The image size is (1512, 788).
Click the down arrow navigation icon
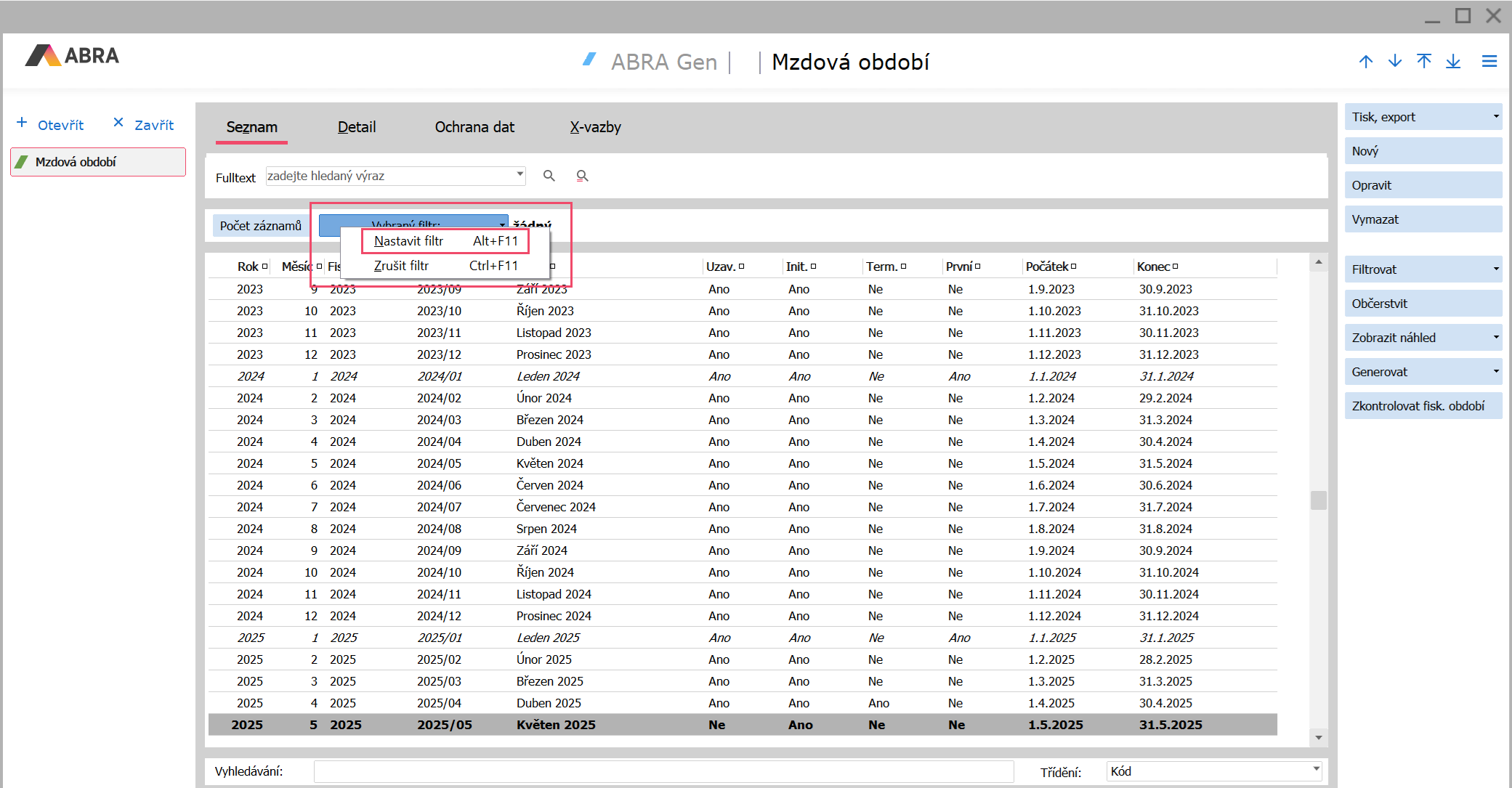click(1395, 62)
